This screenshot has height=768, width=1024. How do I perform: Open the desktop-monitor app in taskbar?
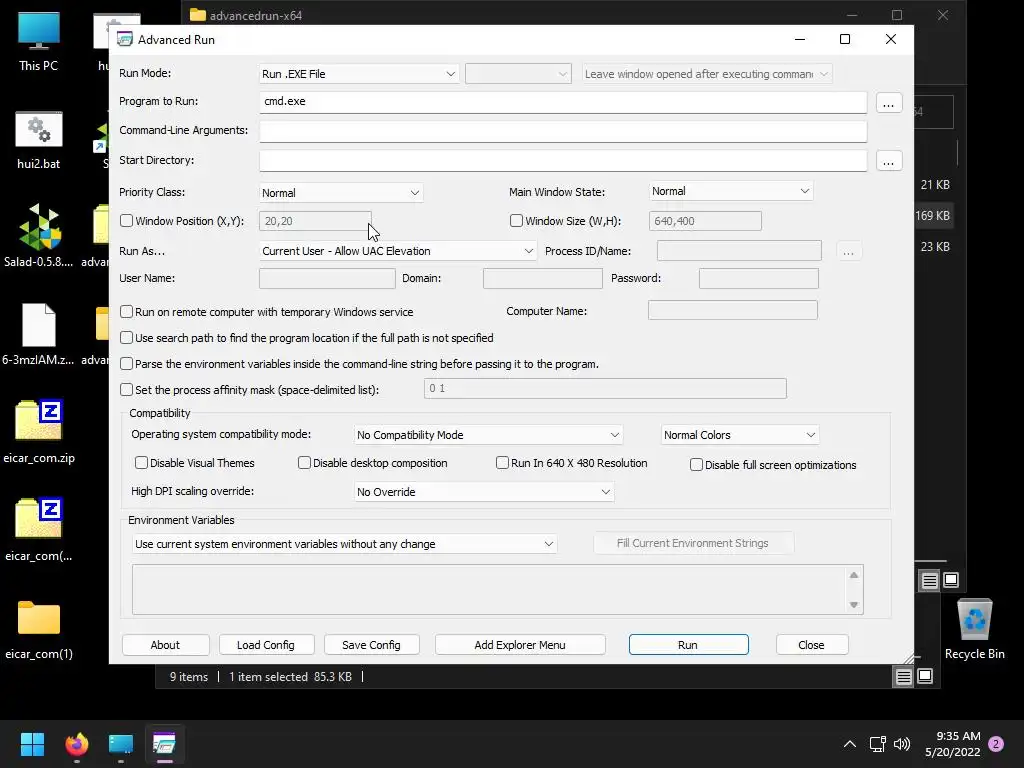(x=121, y=744)
